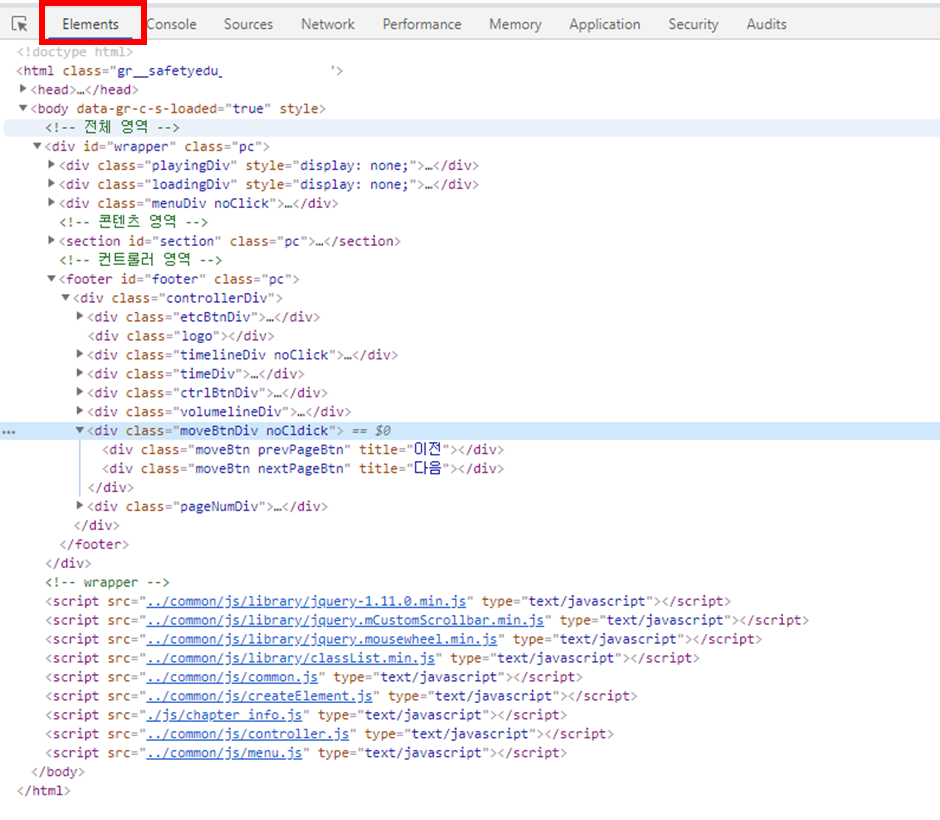Select the 콘텐츠 영역 comment line
Image resolution: width=940 pixels, height=820 pixels.
(x=134, y=222)
